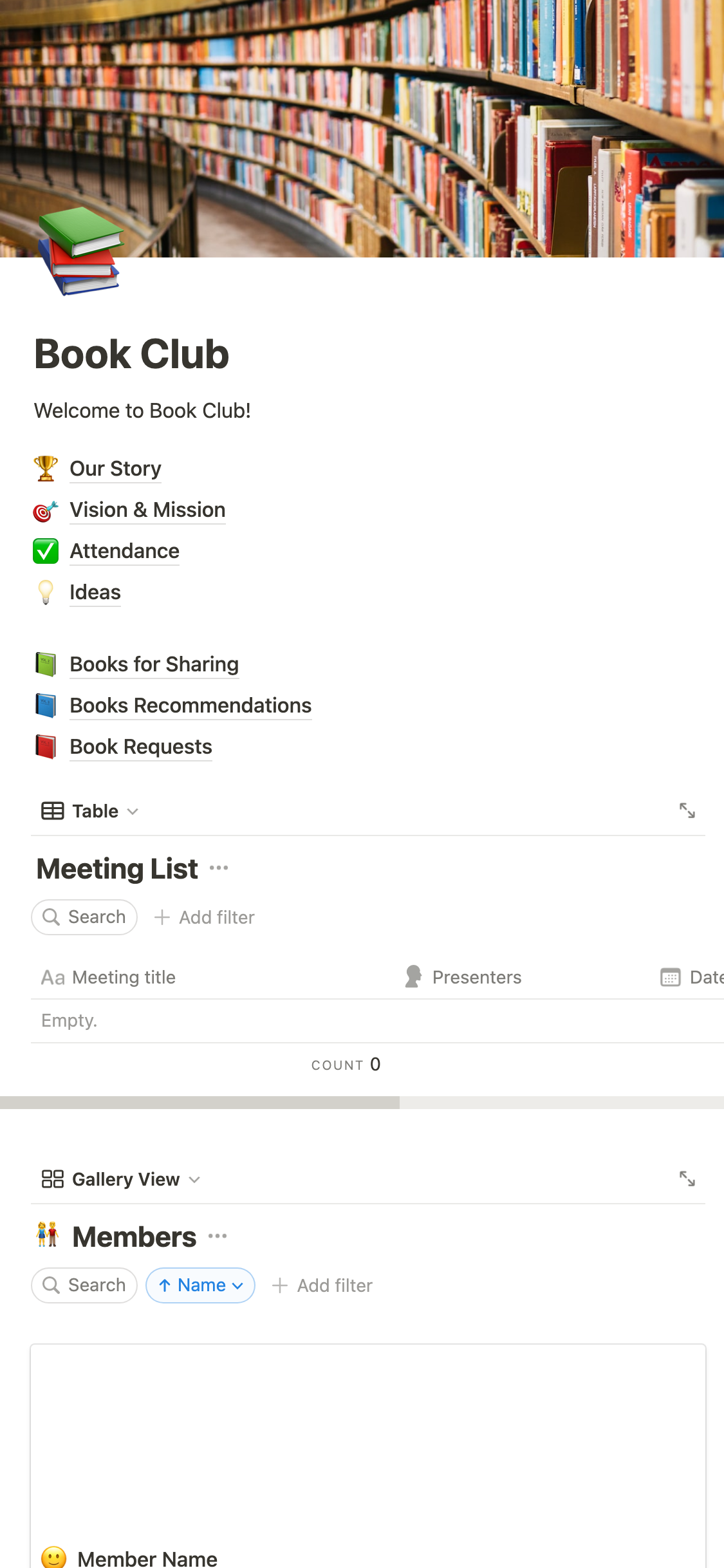Open the Vision & Mission page link
This screenshot has width=724, height=1568.
click(147, 510)
